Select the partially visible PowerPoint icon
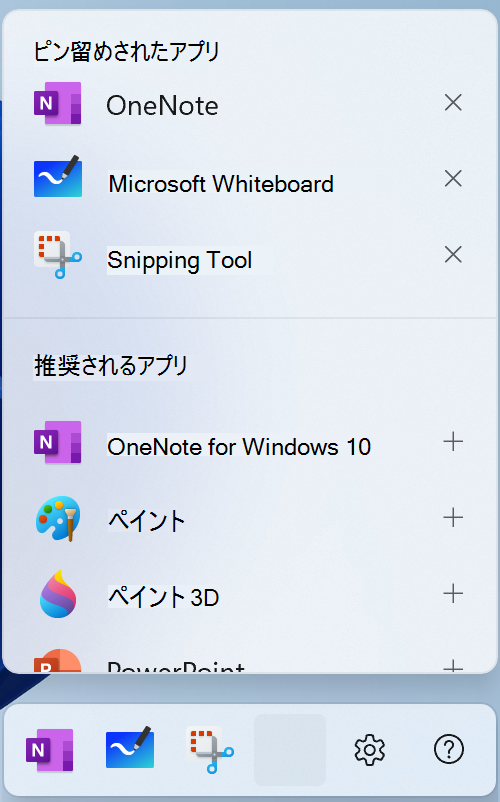The width and height of the screenshot is (500, 802). [58, 660]
